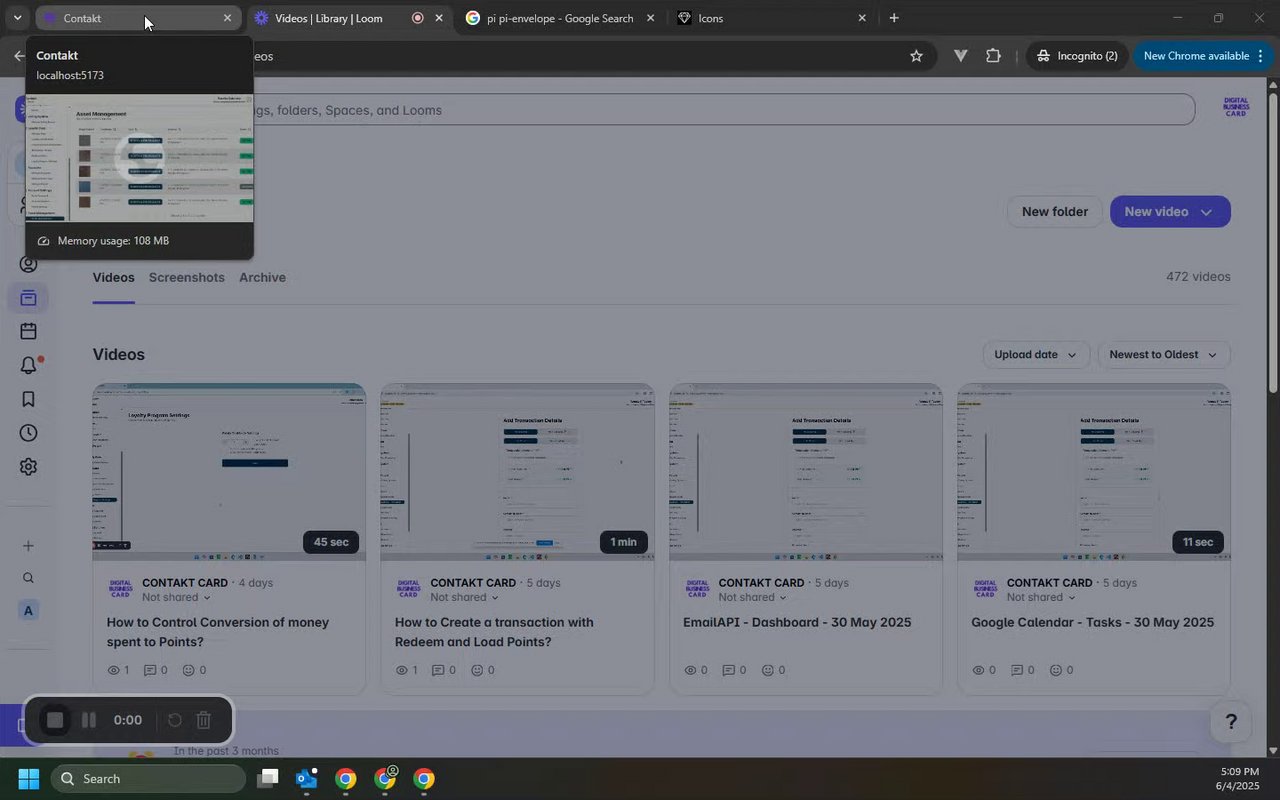Open the calendar meetings icon in sidebar

point(28,331)
